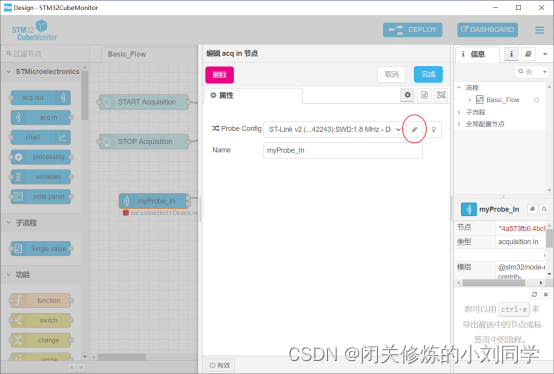Image resolution: width=554 pixels, height=374 pixels.
Task: Toggle the 有效 enabled switch at bottom
Action: pos(220,365)
